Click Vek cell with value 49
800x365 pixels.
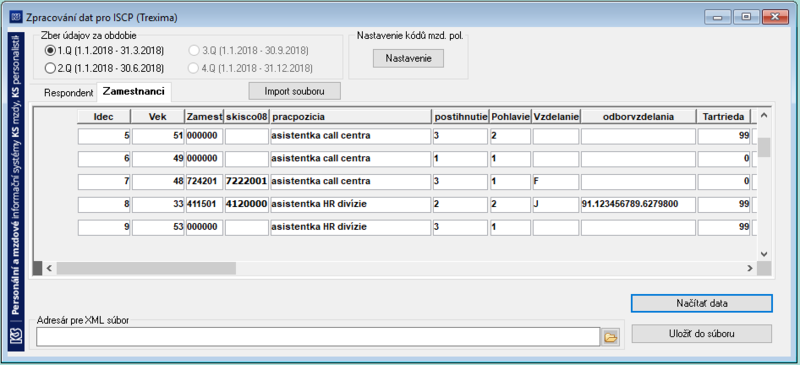(x=158, y=159)
